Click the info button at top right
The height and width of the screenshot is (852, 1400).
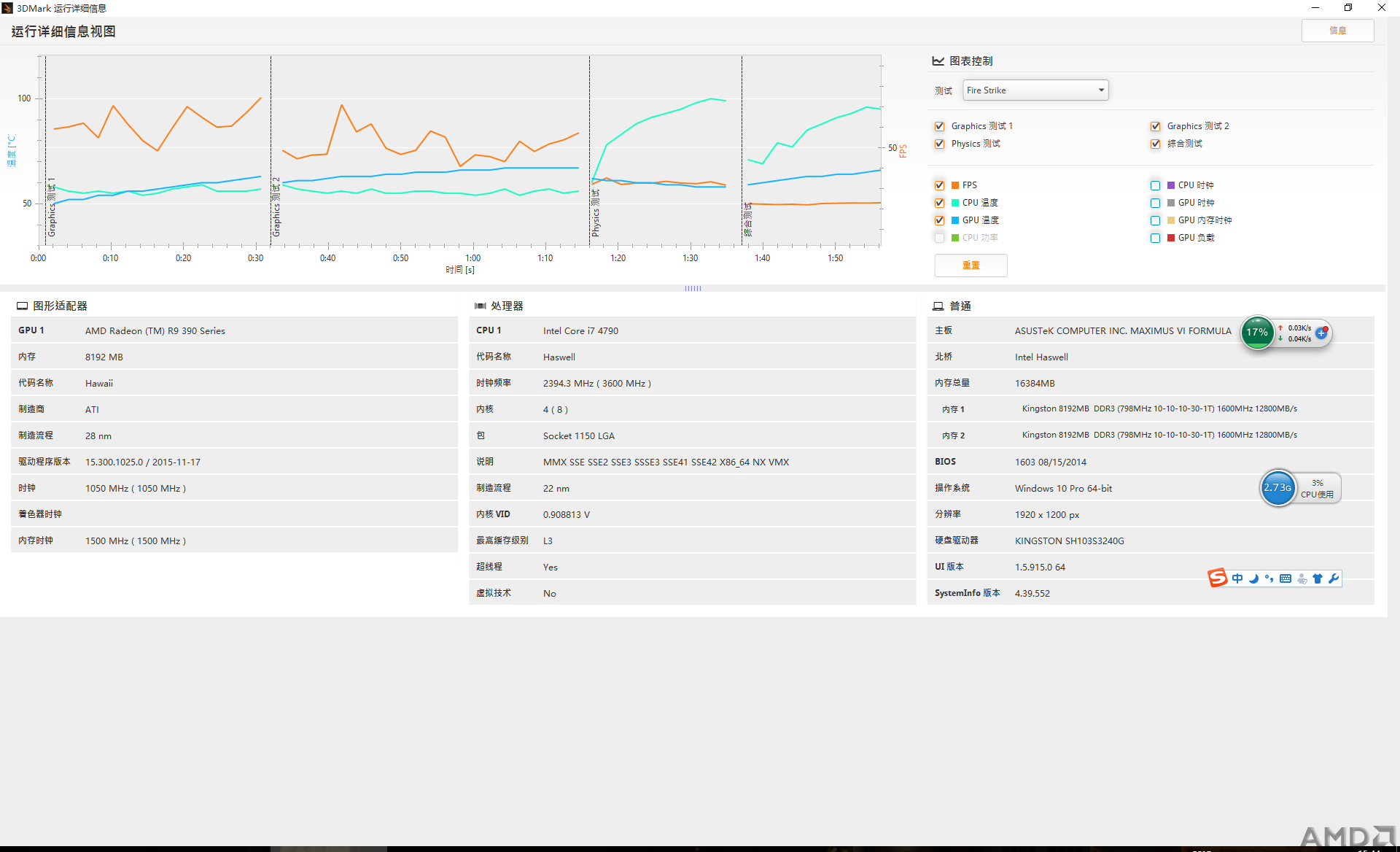point(1337,31)
